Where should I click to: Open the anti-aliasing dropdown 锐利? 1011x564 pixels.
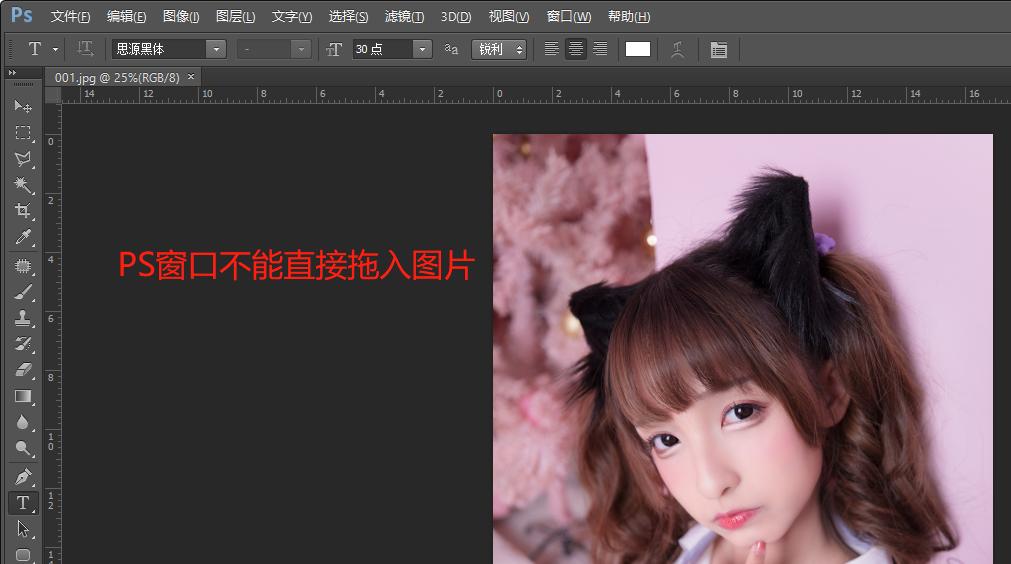click(x=499, y=49)
